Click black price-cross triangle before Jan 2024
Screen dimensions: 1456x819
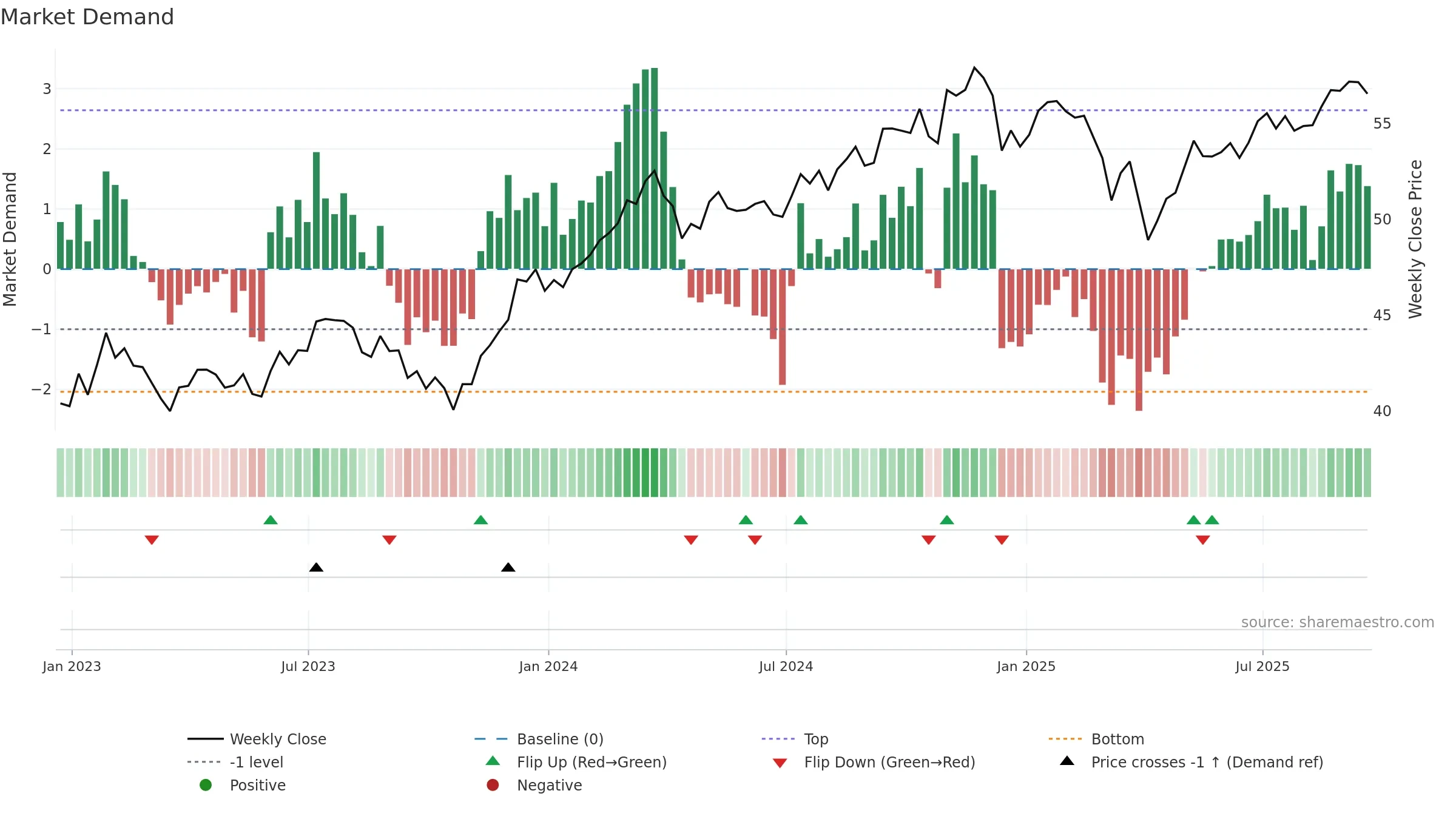tap(508, 567)
